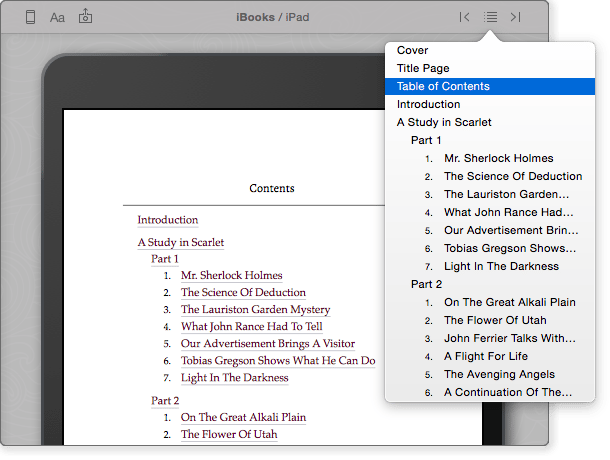The height and width of the screenshot is (460, 610).
Task: Jump to Part 2 in popup
Action: 490,284
